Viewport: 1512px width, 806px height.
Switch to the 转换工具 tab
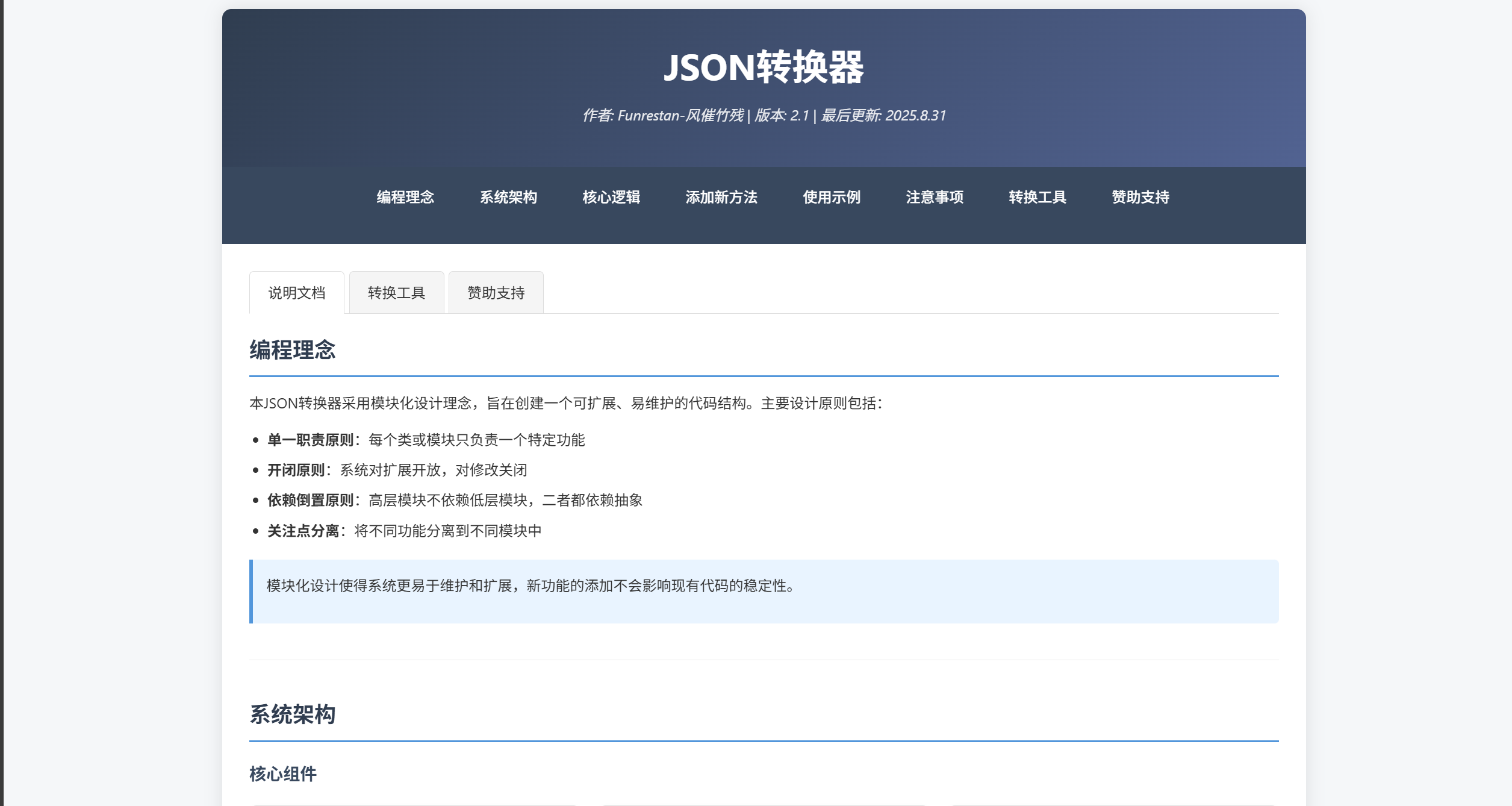(396, 292)
